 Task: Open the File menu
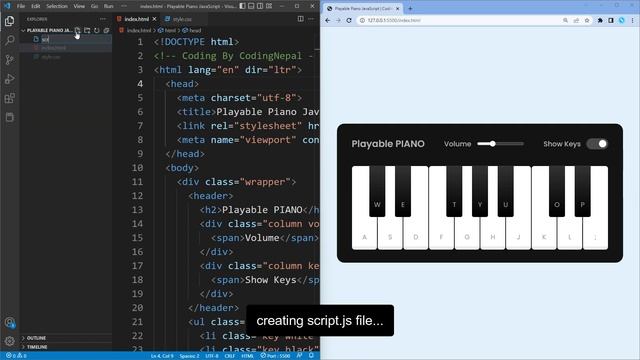pos(21,6)
